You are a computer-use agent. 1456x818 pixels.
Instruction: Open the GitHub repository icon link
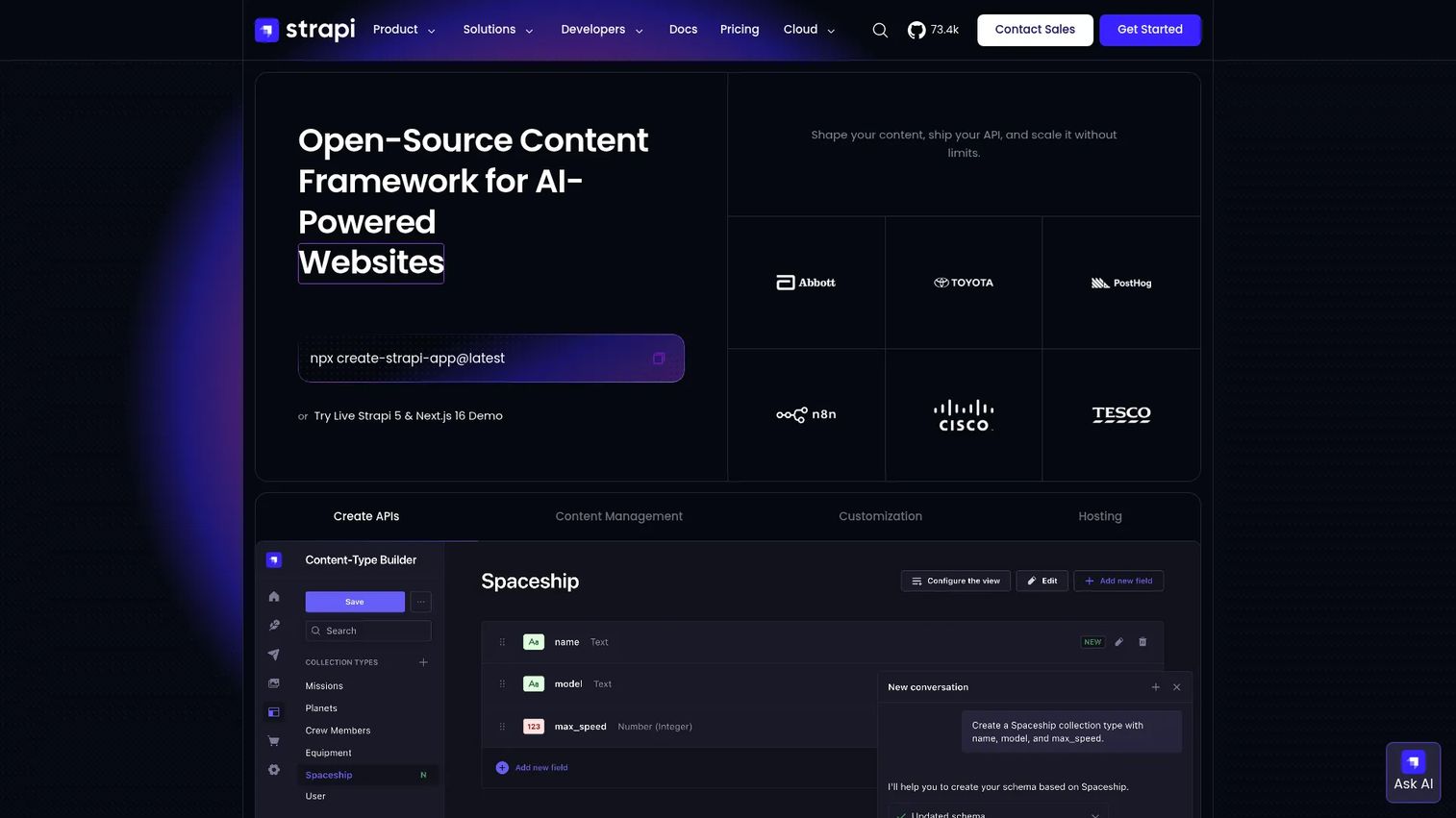coord(916,30)
